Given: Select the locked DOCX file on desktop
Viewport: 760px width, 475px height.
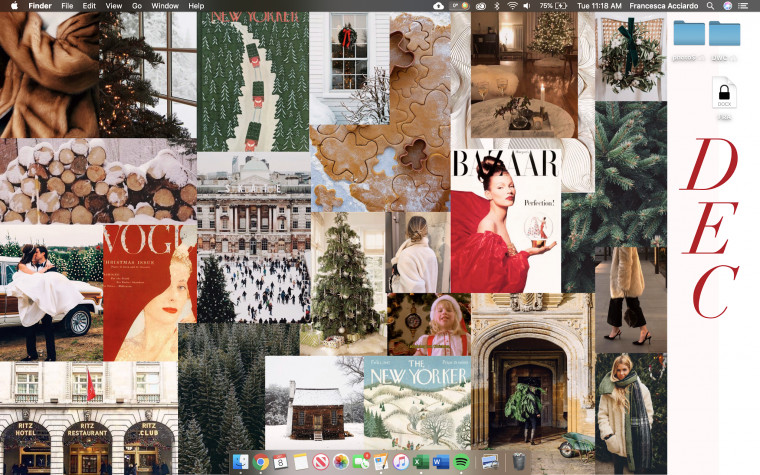Looking at the screenshot, I should point(724,93).
